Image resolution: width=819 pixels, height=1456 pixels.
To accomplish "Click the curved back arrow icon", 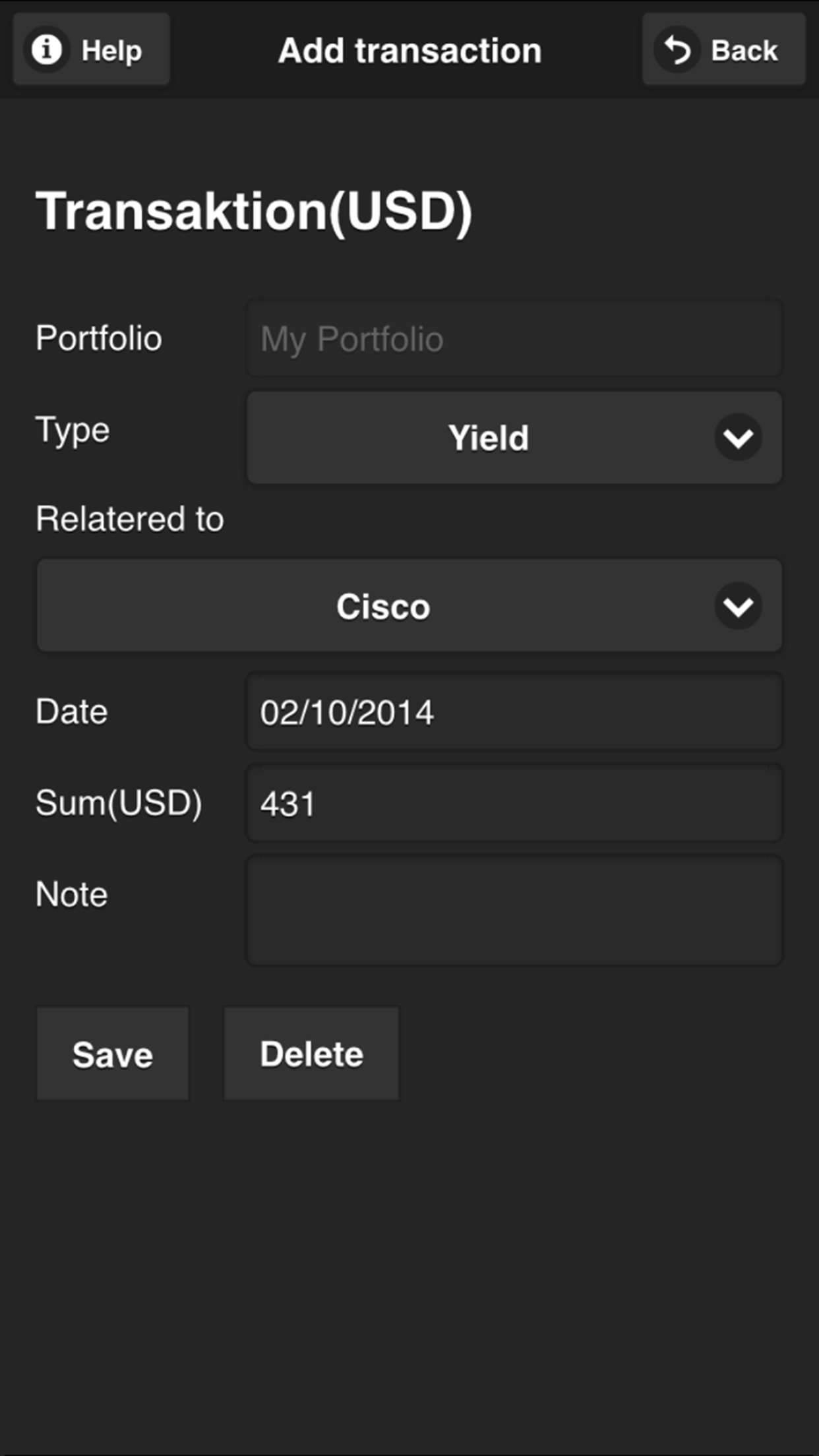I will point(677,50).
